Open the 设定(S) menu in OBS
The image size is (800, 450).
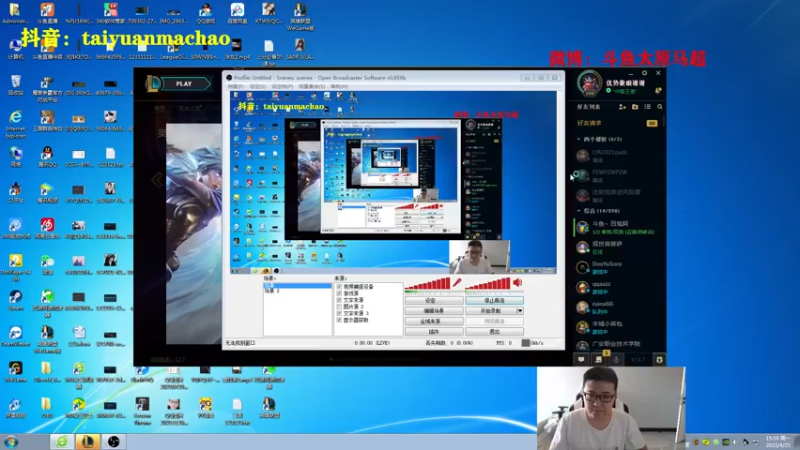click(258, 87)
